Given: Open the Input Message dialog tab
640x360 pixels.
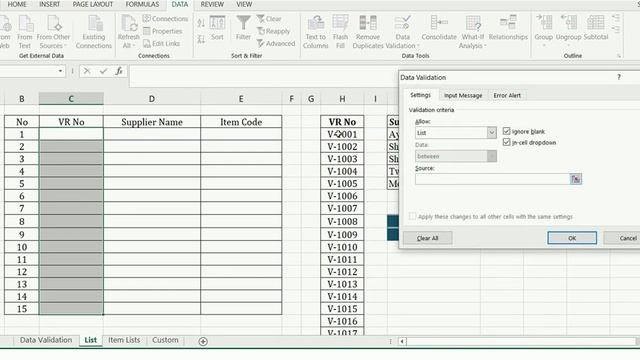Looking at the screenshot, I should coord(463,96).
